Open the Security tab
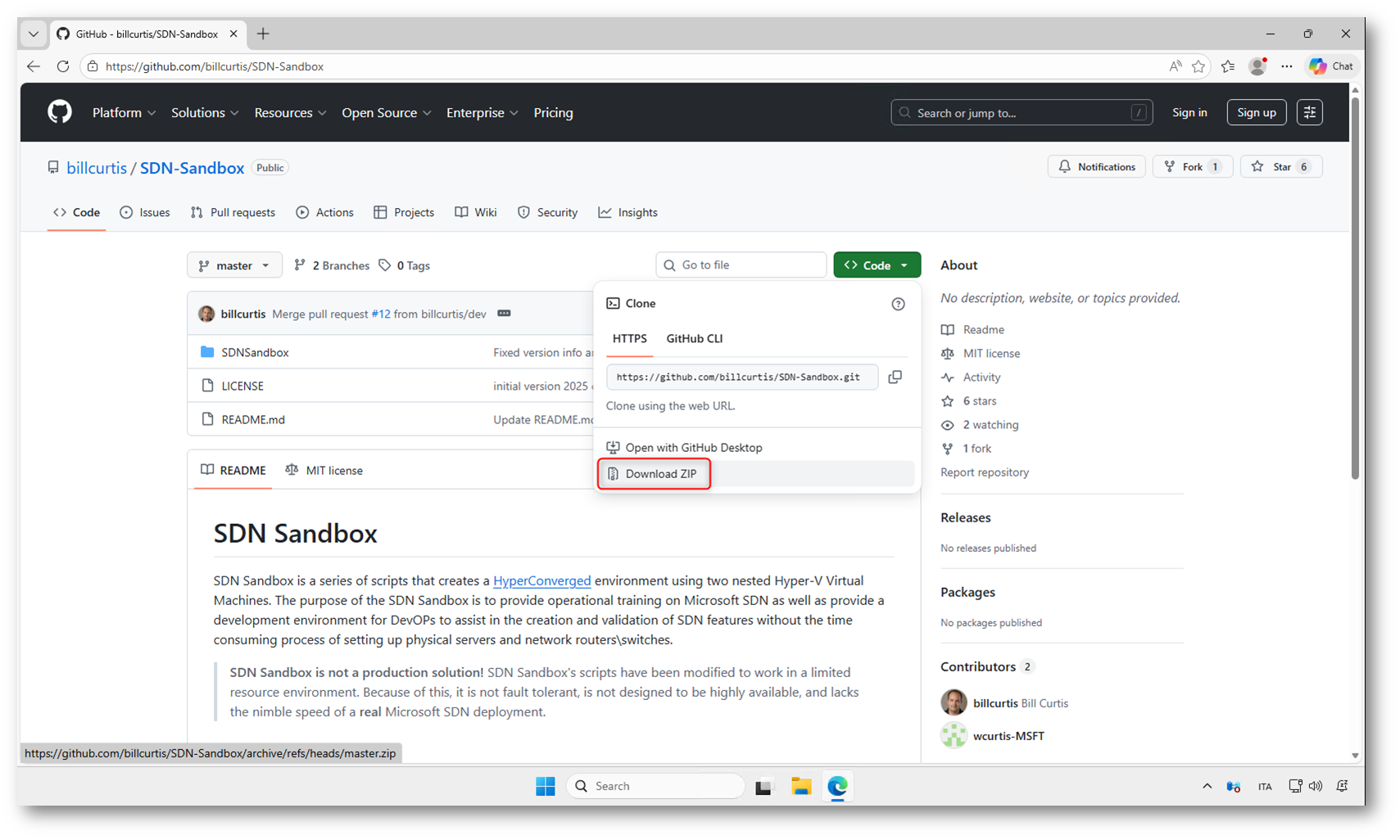 click(x=547, y=213)
